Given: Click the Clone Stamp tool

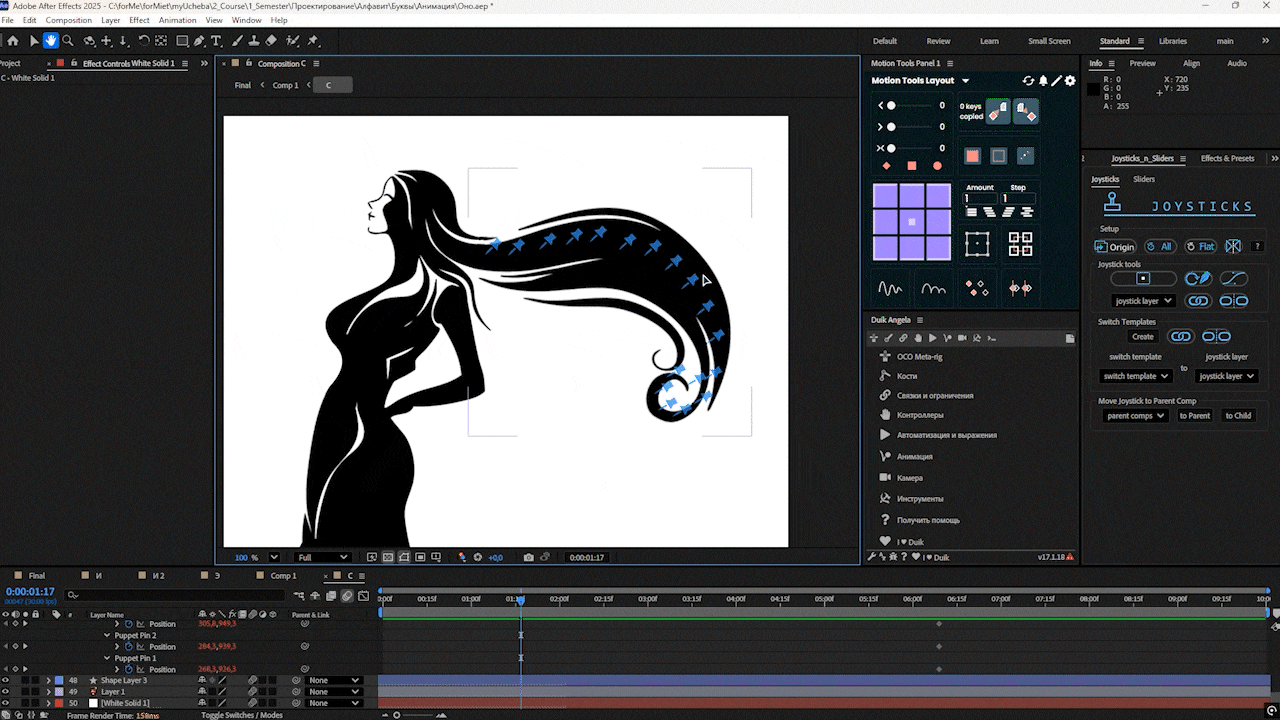Looking at the screenshot, I should (254, 41).
